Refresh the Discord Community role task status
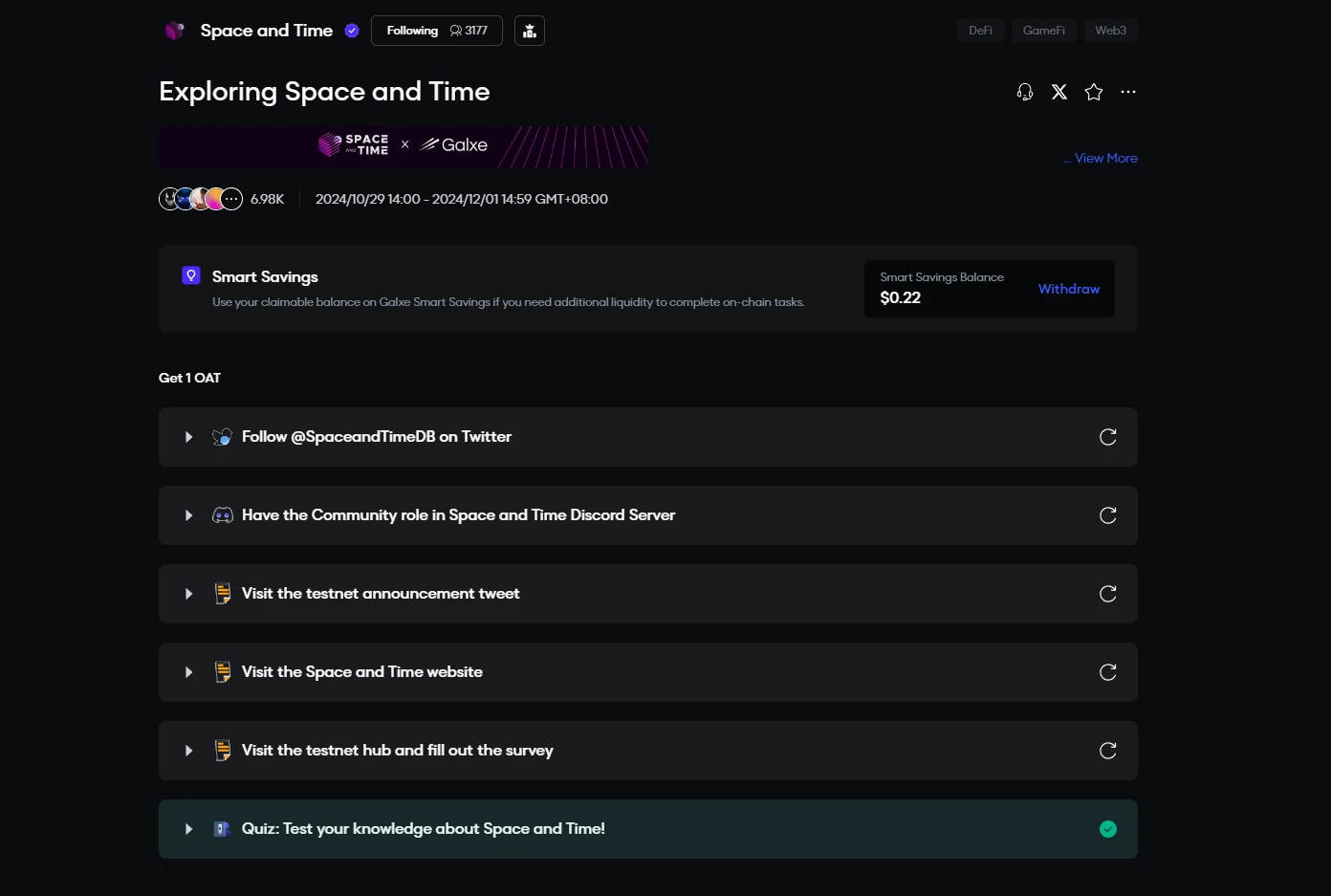This screenshot has height=896, width=1331. point(1108,515)
